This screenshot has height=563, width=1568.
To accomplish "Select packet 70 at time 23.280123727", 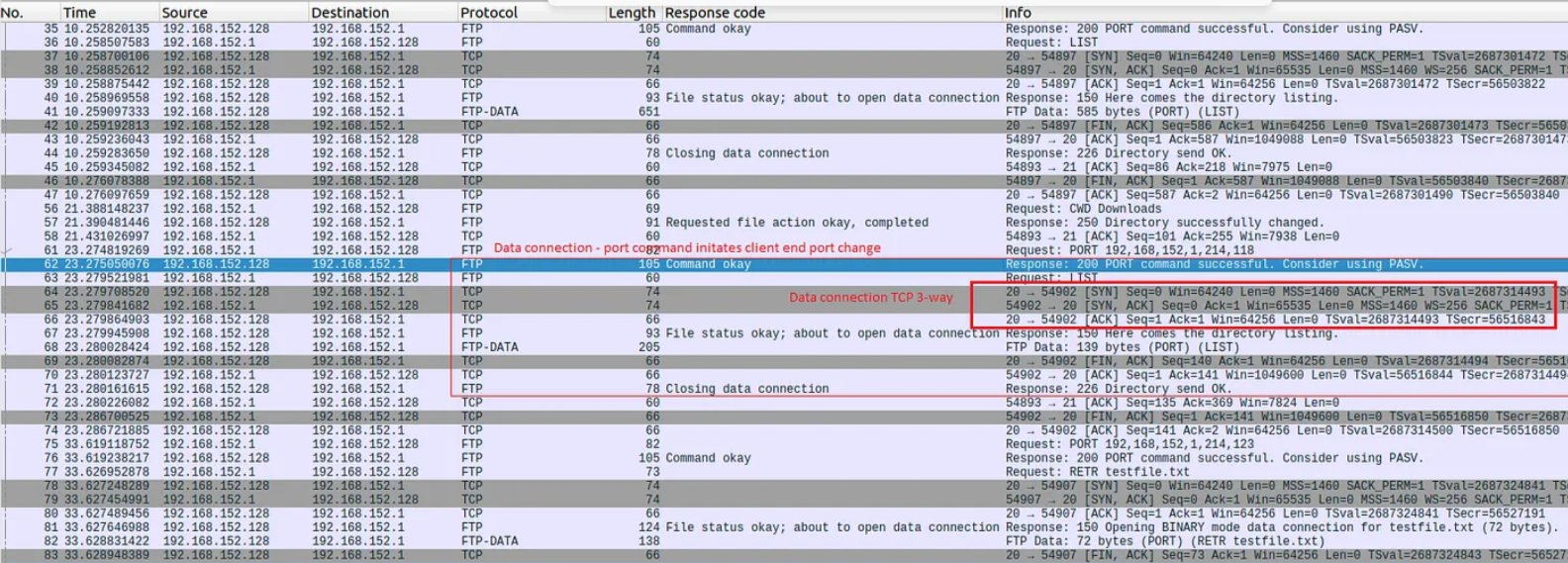I will [x=784, y=375].
